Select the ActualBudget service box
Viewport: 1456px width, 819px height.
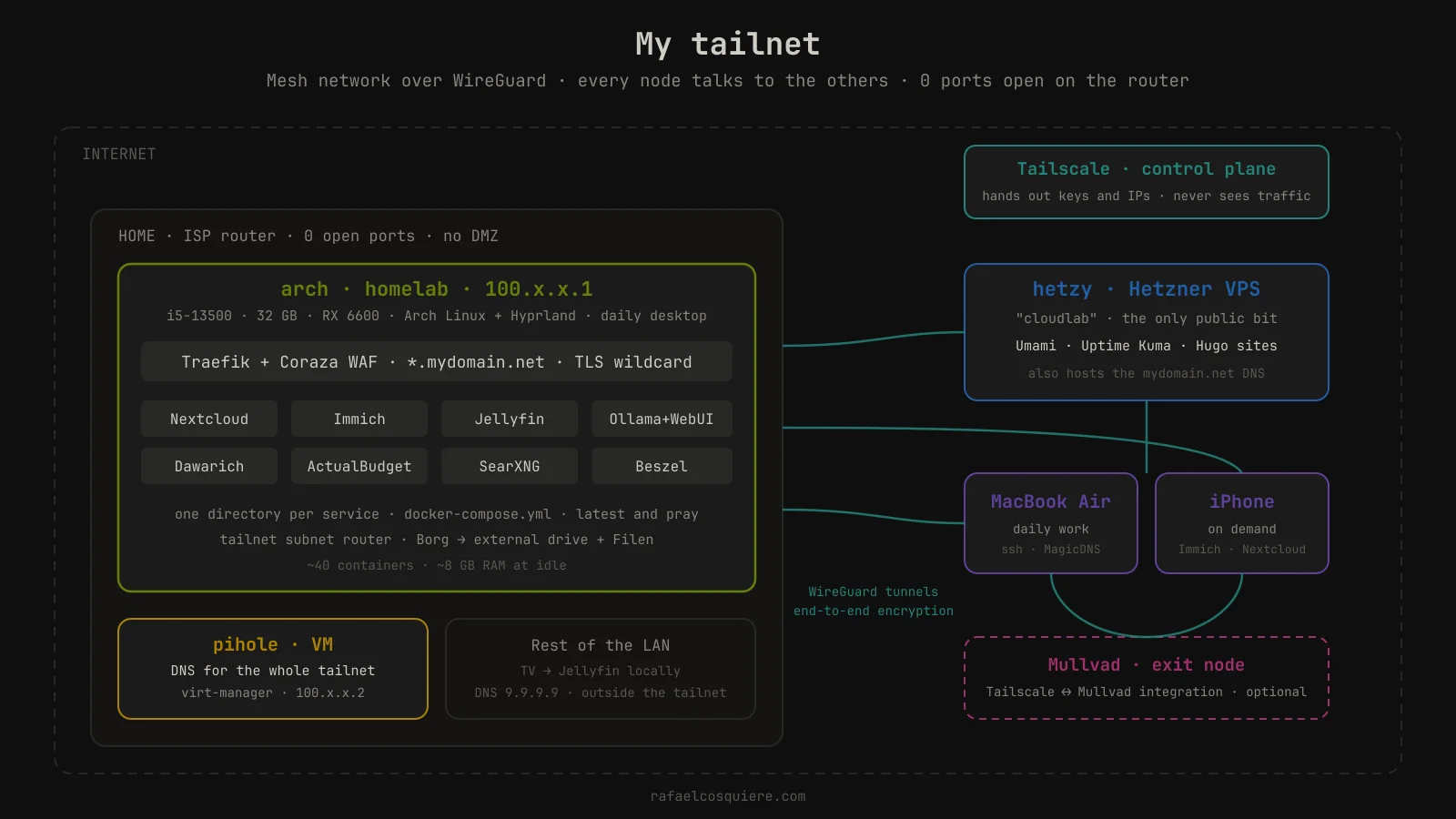(x=359, y=466)
